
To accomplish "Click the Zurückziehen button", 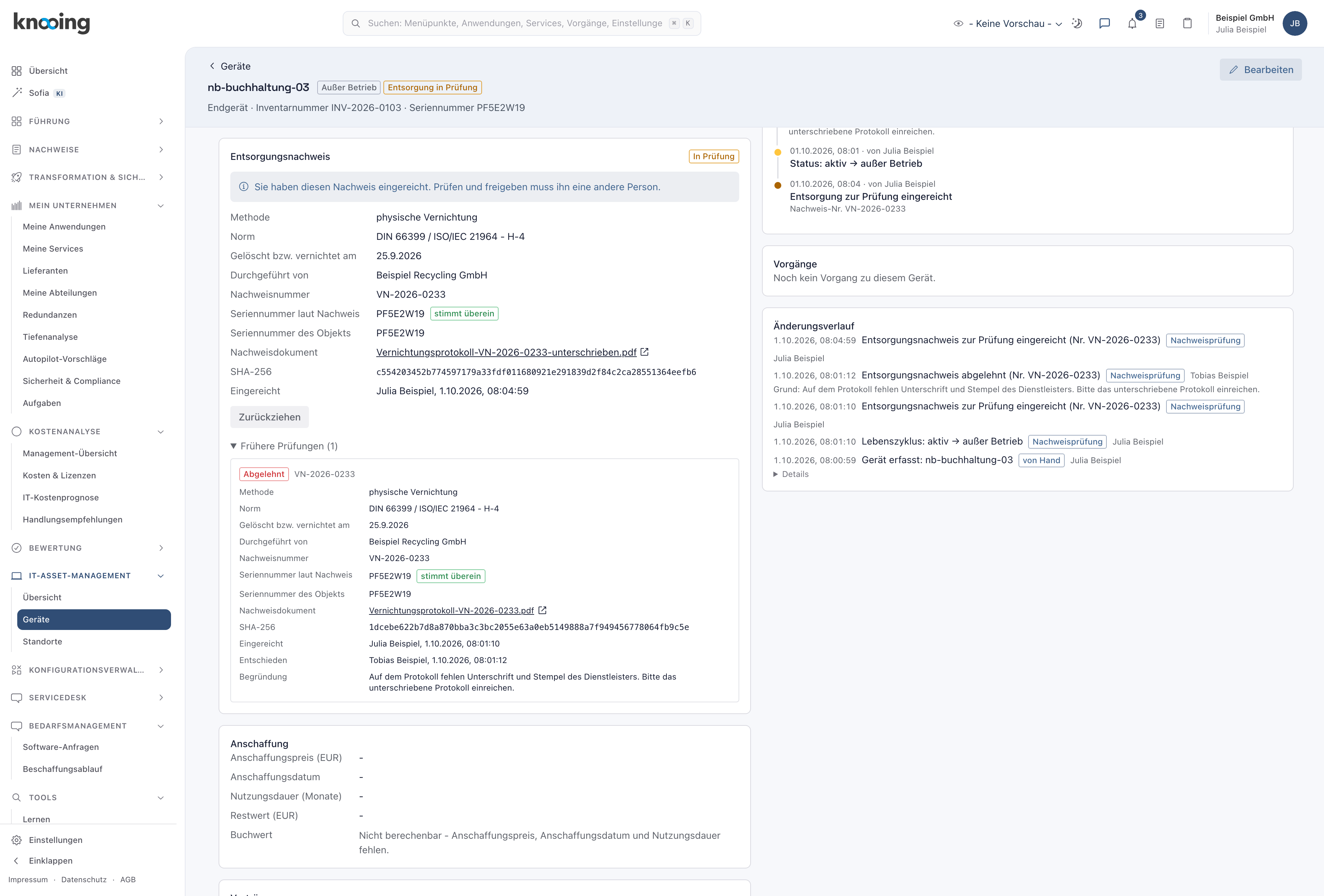I will tap(270, 417).
